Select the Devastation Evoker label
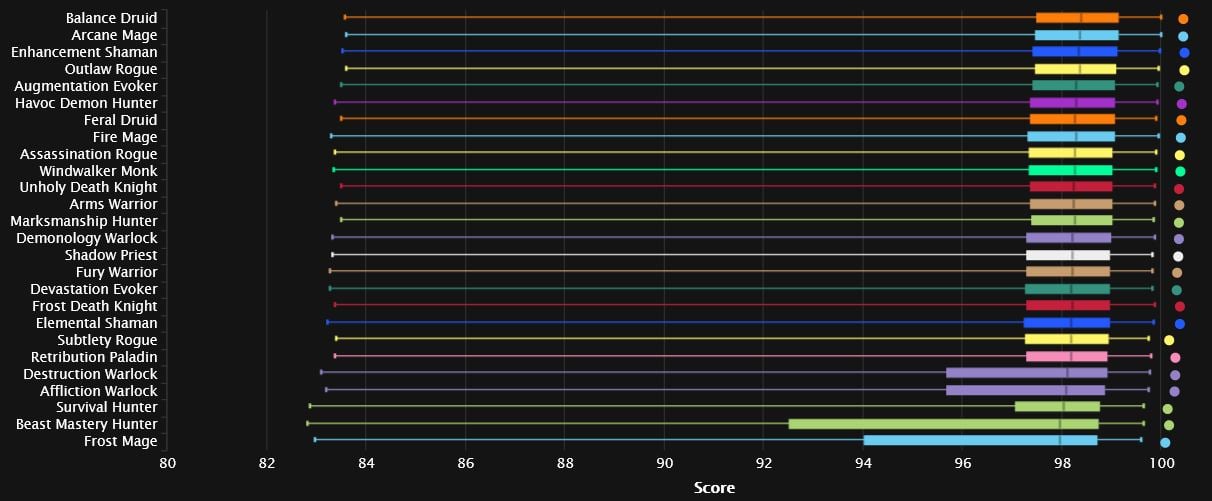This screenshot has width=1212, height=501. coord(93,289)
